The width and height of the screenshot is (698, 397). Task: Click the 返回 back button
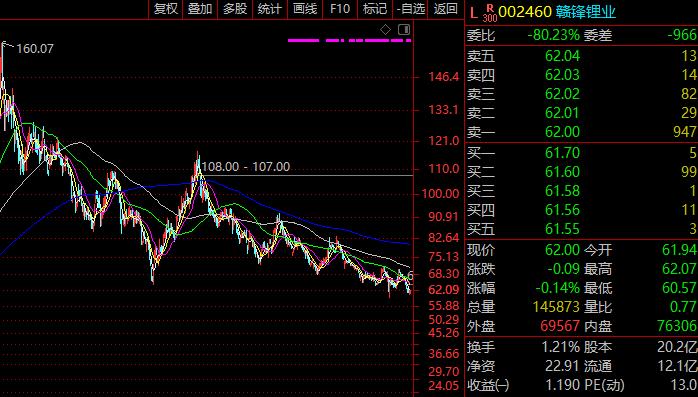point(445,9)
